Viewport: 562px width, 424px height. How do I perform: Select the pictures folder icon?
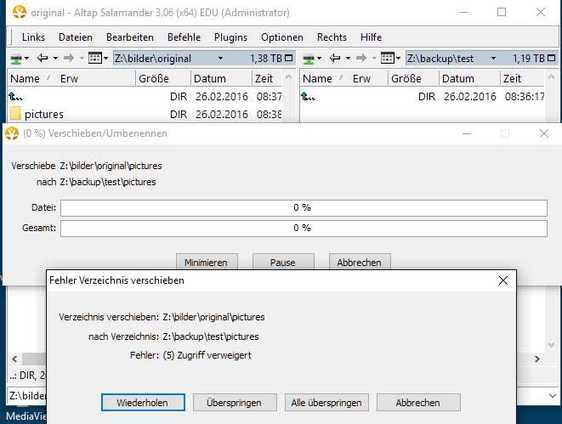(15, 114)
